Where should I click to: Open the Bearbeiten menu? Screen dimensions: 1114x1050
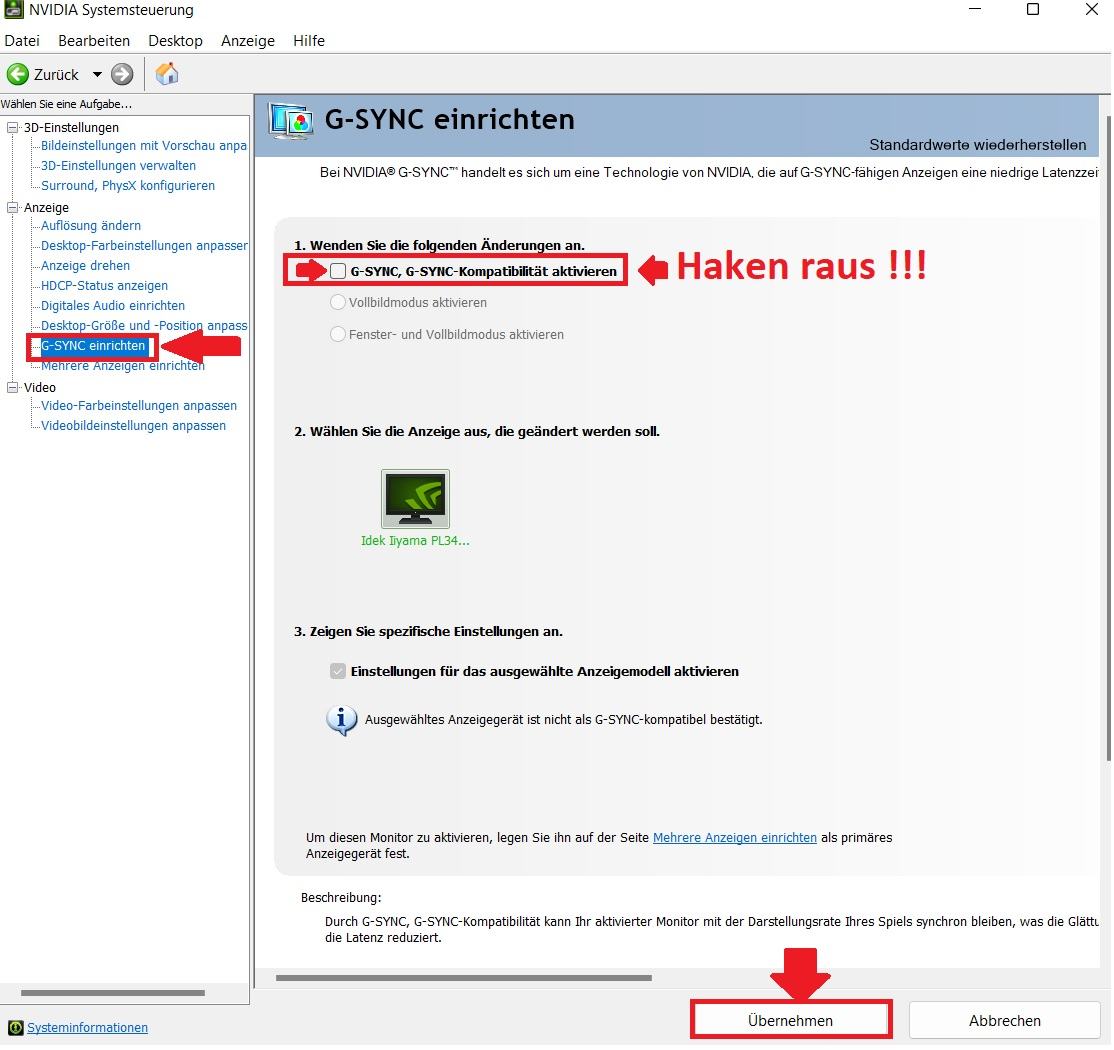click(94, 40)
